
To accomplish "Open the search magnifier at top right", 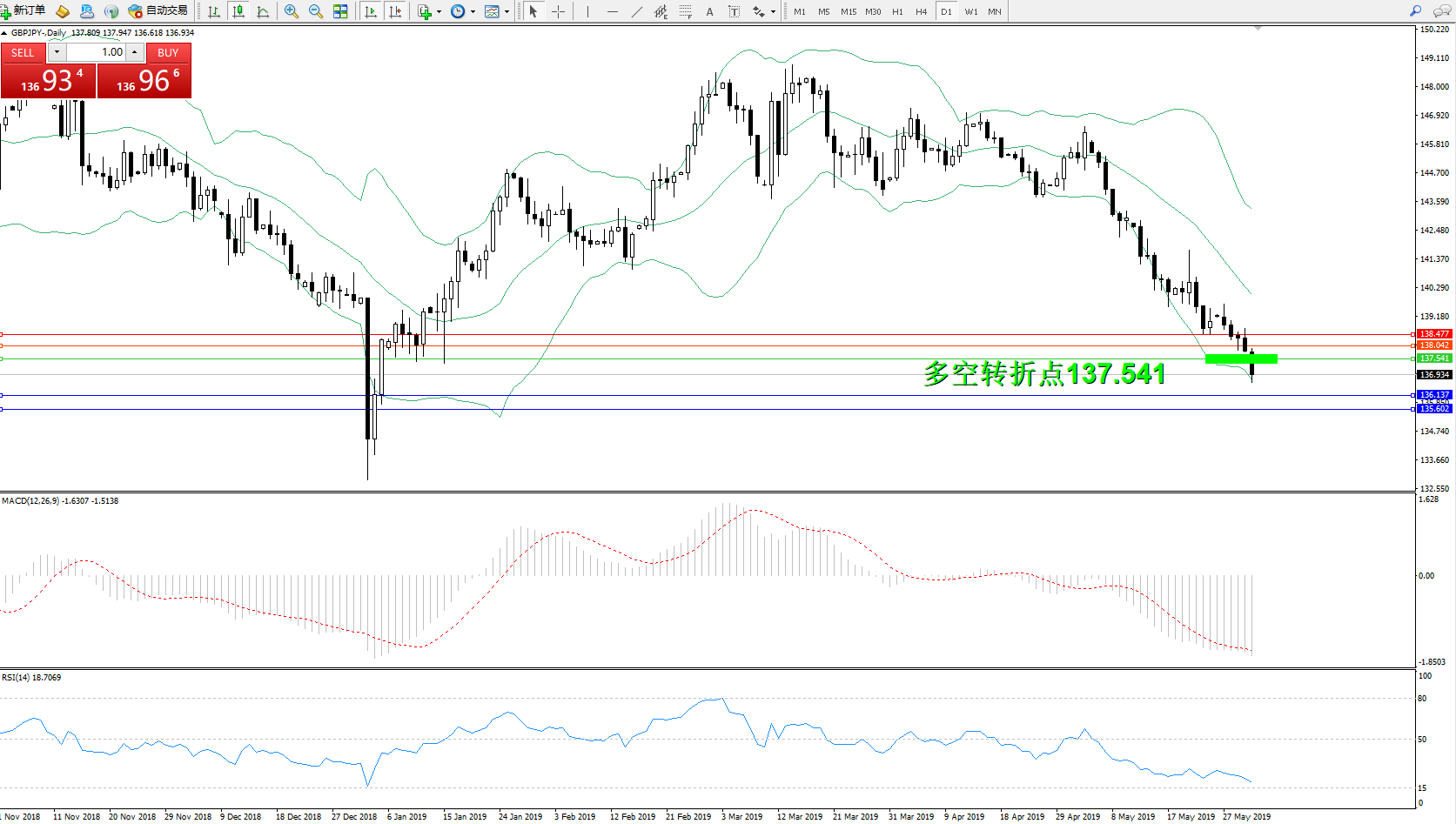I will click(x=1415, y=11).
